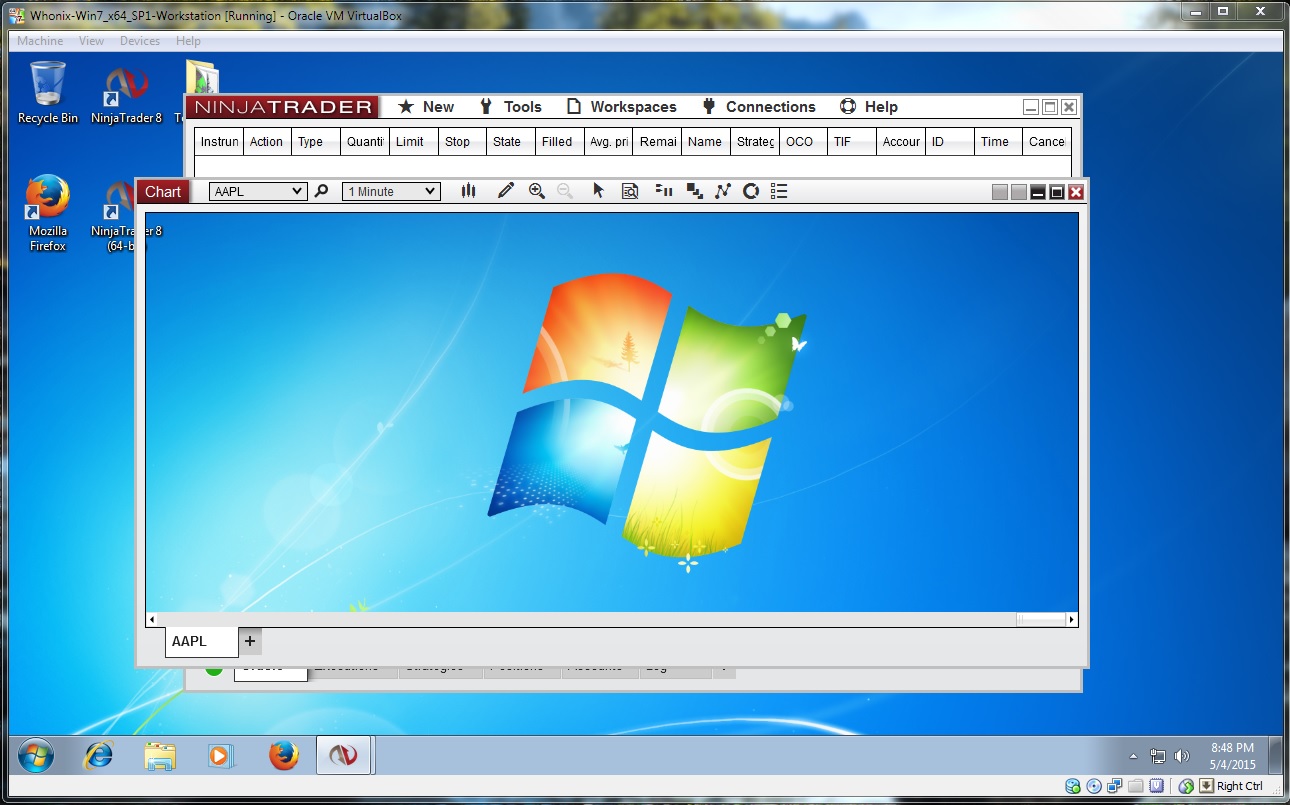
Task: Click the green connection status indicator
Action: tap(214, 669)
